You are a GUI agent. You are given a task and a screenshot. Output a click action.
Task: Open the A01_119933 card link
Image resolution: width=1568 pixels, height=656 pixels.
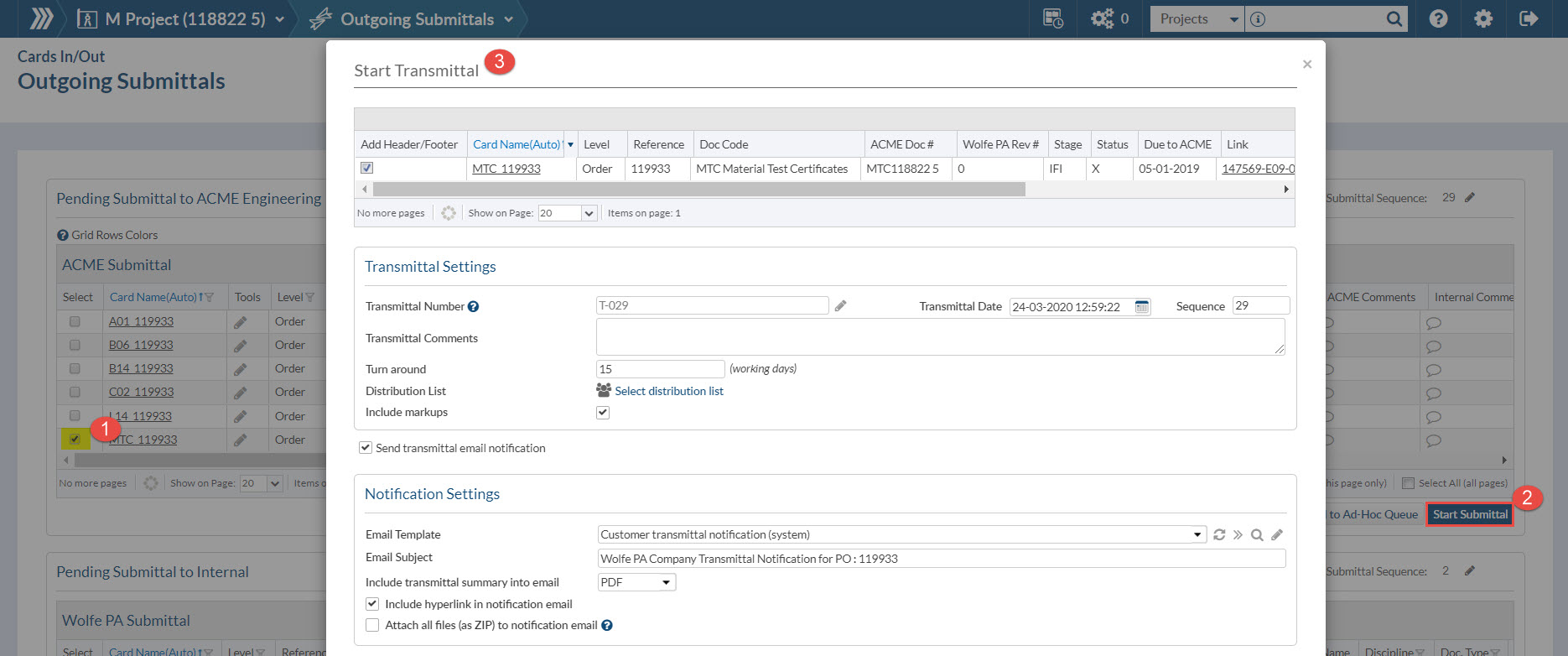coord(141,321)
